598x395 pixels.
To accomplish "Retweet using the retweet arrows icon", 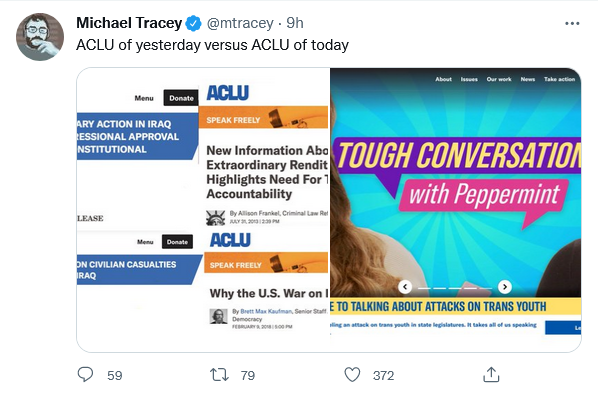I will (x=220, y=375).
